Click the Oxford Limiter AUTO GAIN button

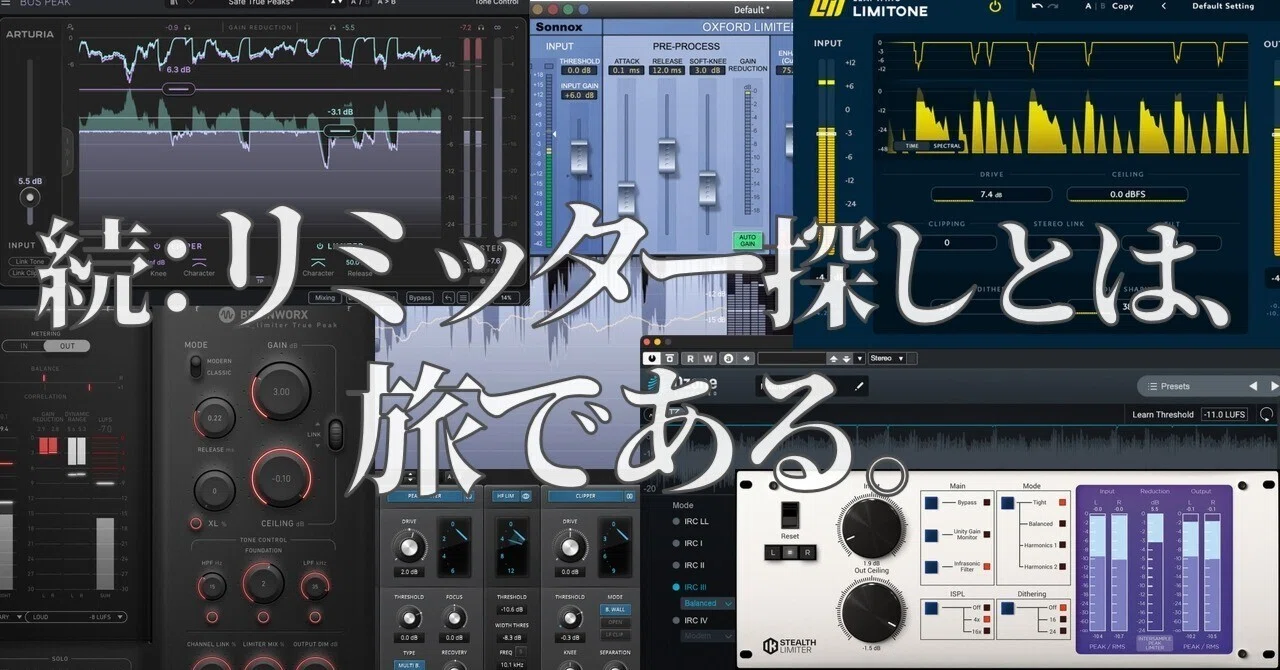[x=747, y=241]
